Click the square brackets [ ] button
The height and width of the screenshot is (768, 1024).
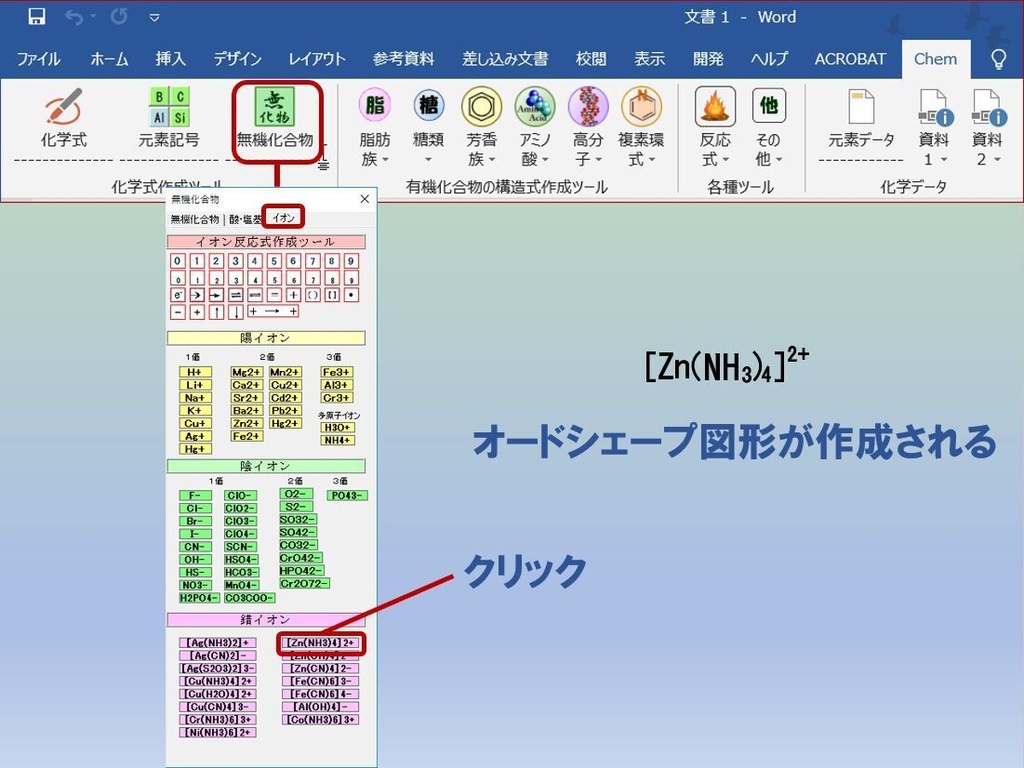[x=332, y=295]
